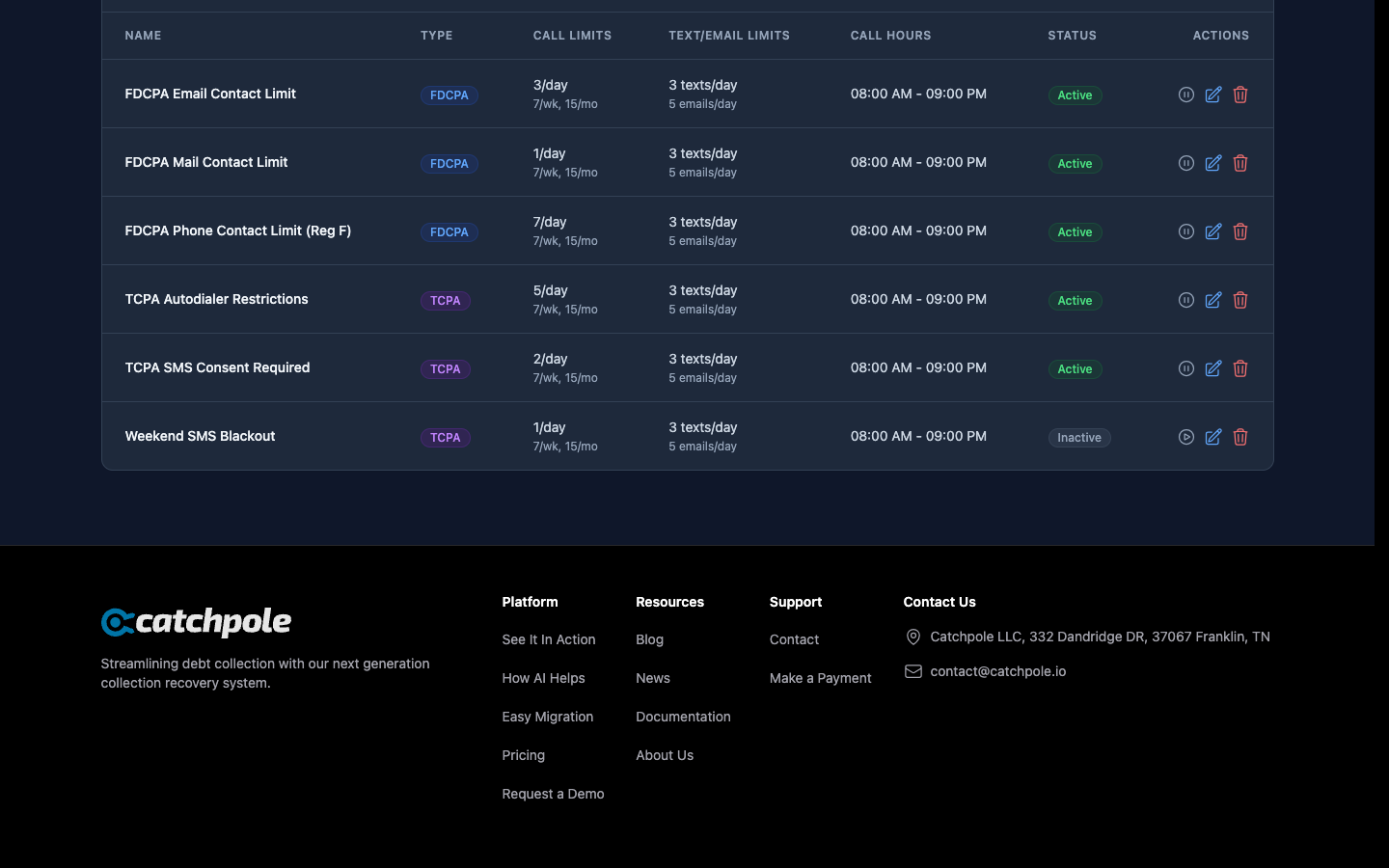The image size is (1389, 868).
Task: Click the Catchpole footer logo
Action: click(196, 622)
